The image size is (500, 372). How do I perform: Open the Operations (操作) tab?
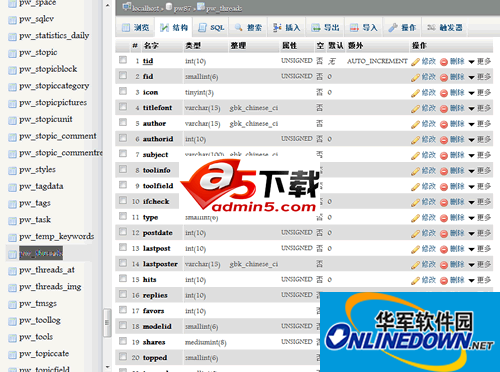pos(402,28)
